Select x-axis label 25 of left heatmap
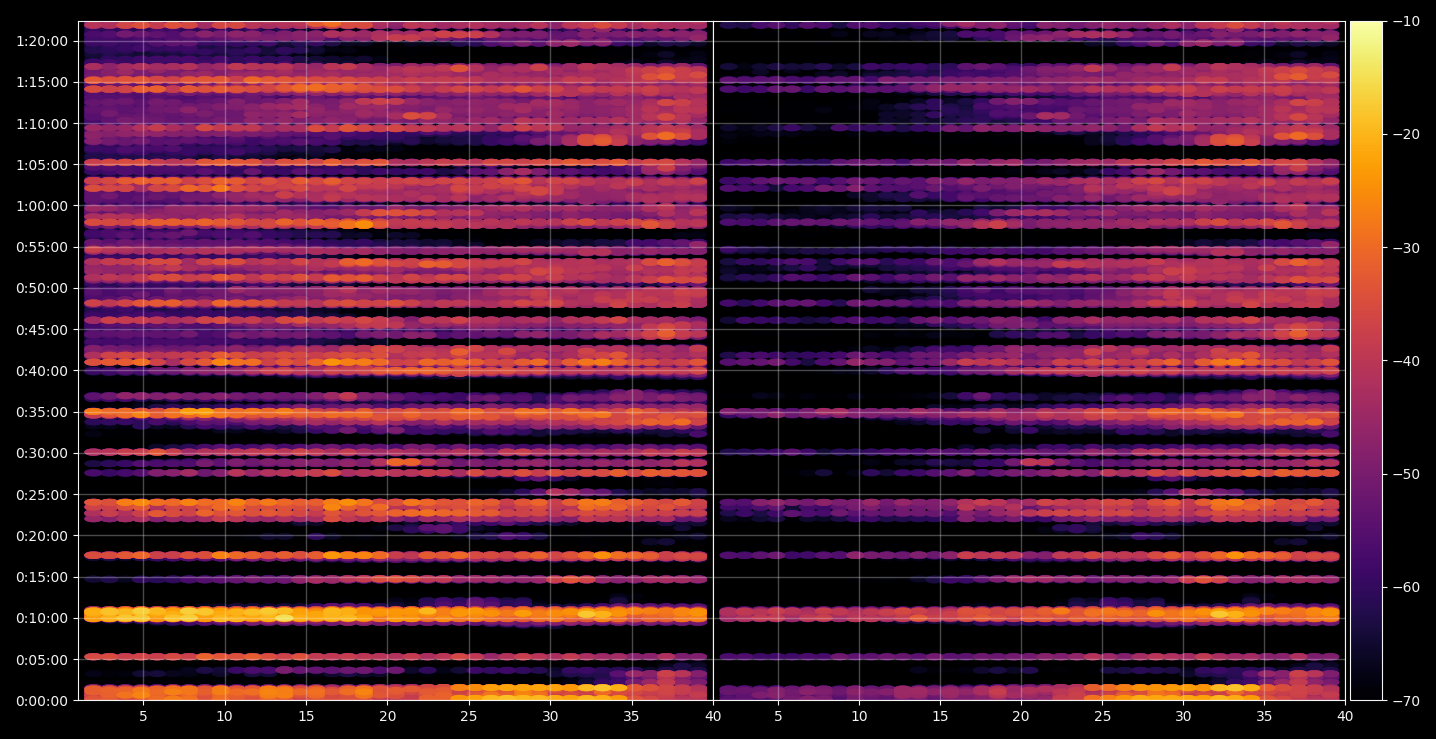Viewport: 1436px width, 739px height. point(469,716)
